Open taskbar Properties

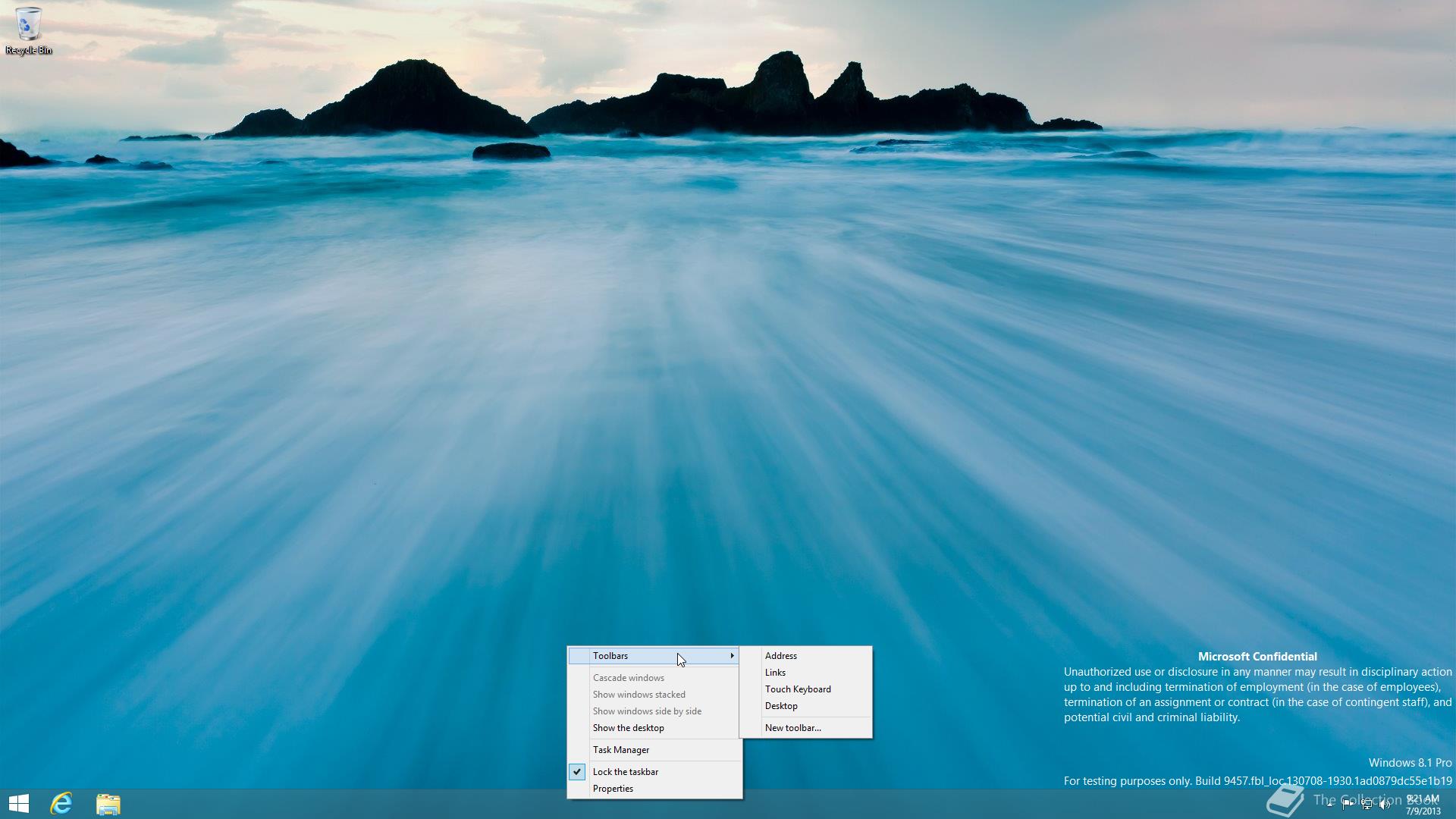(x=654, y=789)
